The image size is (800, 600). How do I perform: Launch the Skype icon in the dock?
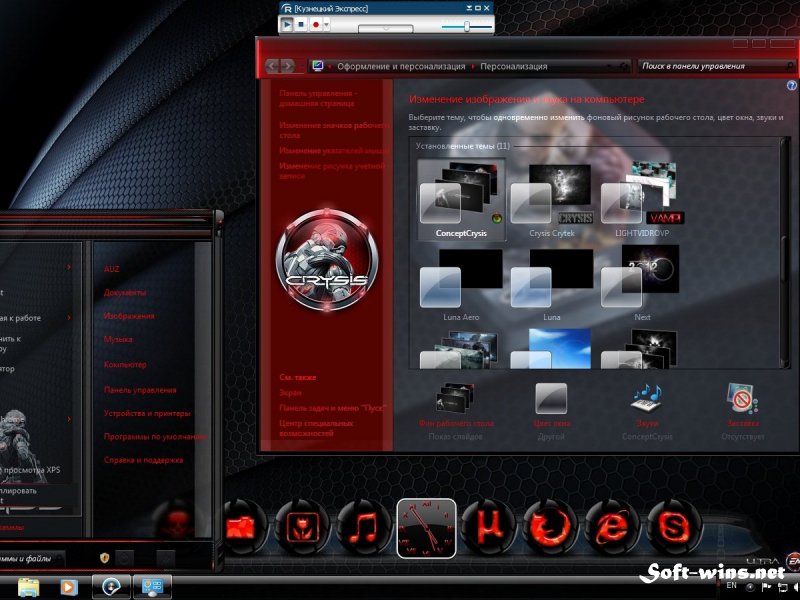pyautogui.click(x=673, y=528)
